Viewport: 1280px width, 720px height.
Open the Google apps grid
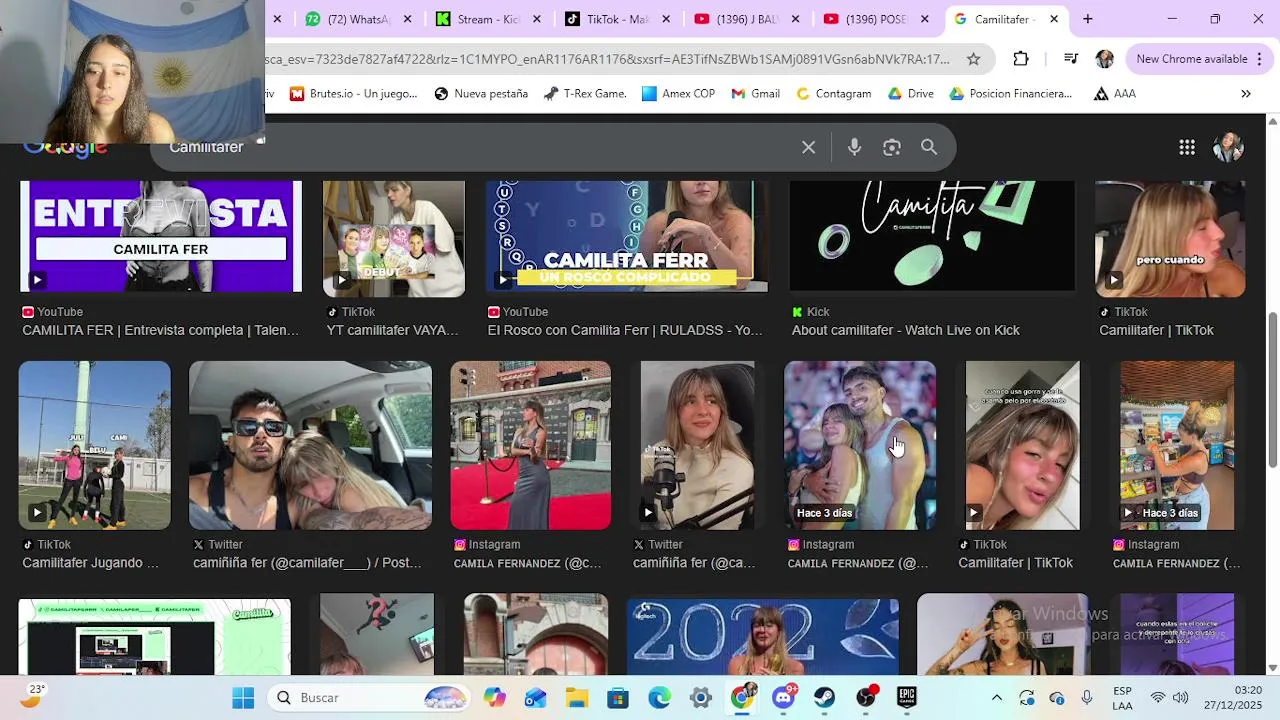pyautogui.click(x=1187, y=147)
